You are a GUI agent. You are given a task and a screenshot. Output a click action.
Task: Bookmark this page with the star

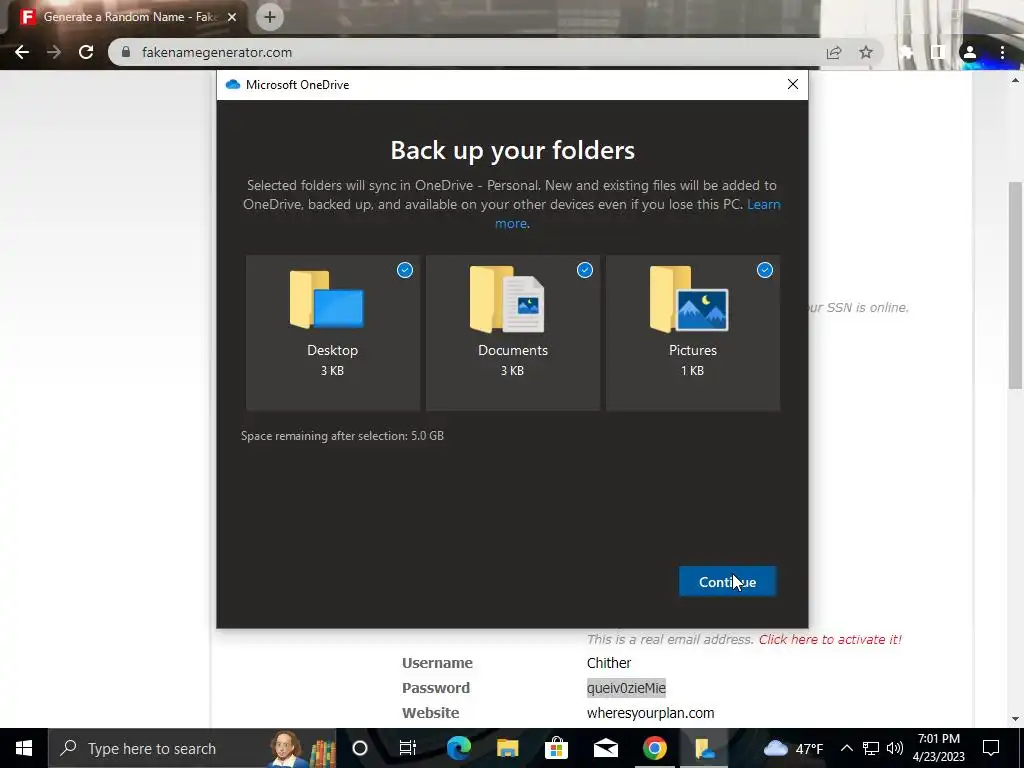(866, 52)
